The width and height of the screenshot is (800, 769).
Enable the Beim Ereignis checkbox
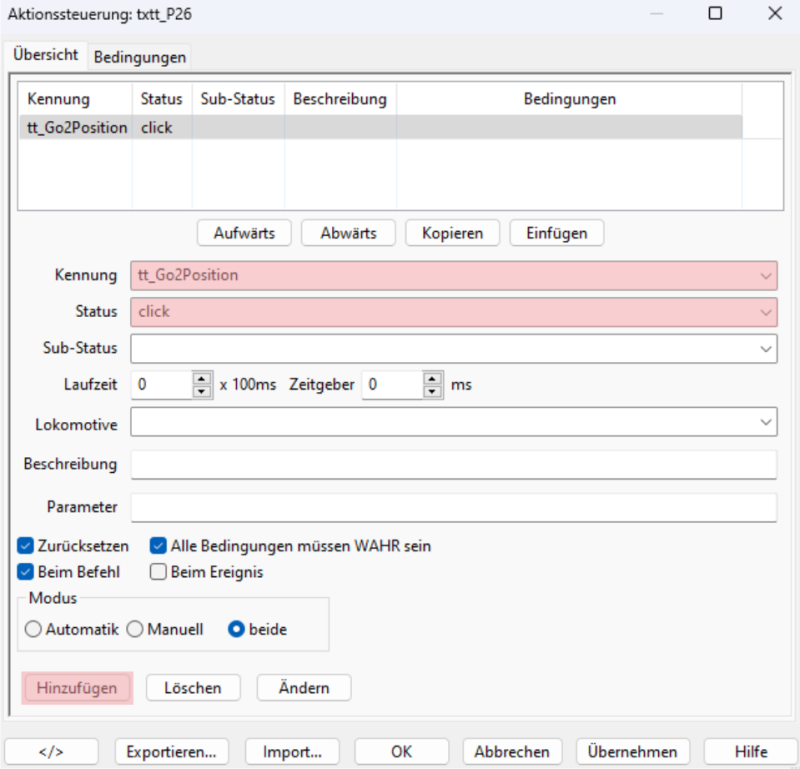point(158,572)
